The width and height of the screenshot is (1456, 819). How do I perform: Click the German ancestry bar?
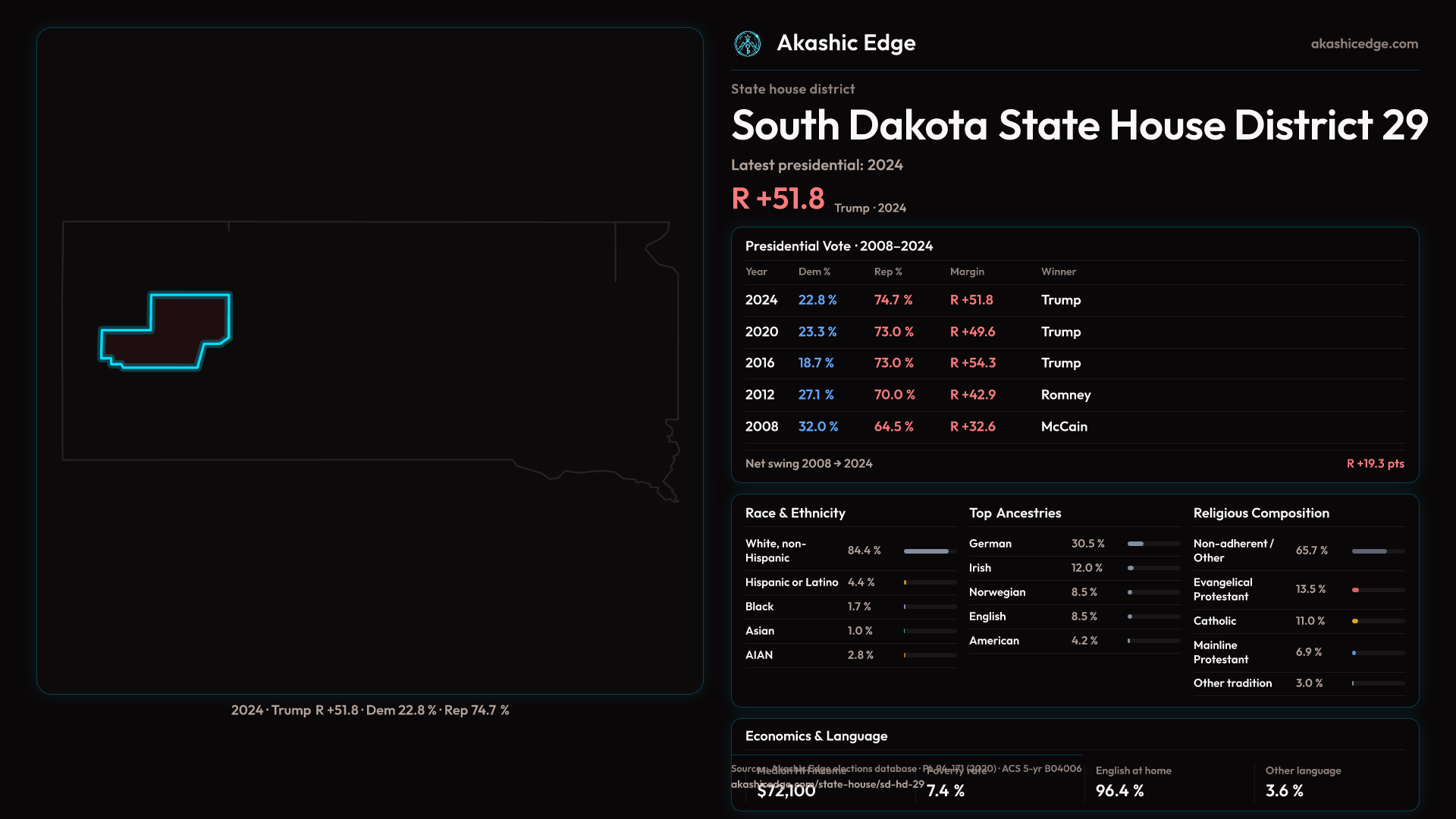[x=1136, y=544]
